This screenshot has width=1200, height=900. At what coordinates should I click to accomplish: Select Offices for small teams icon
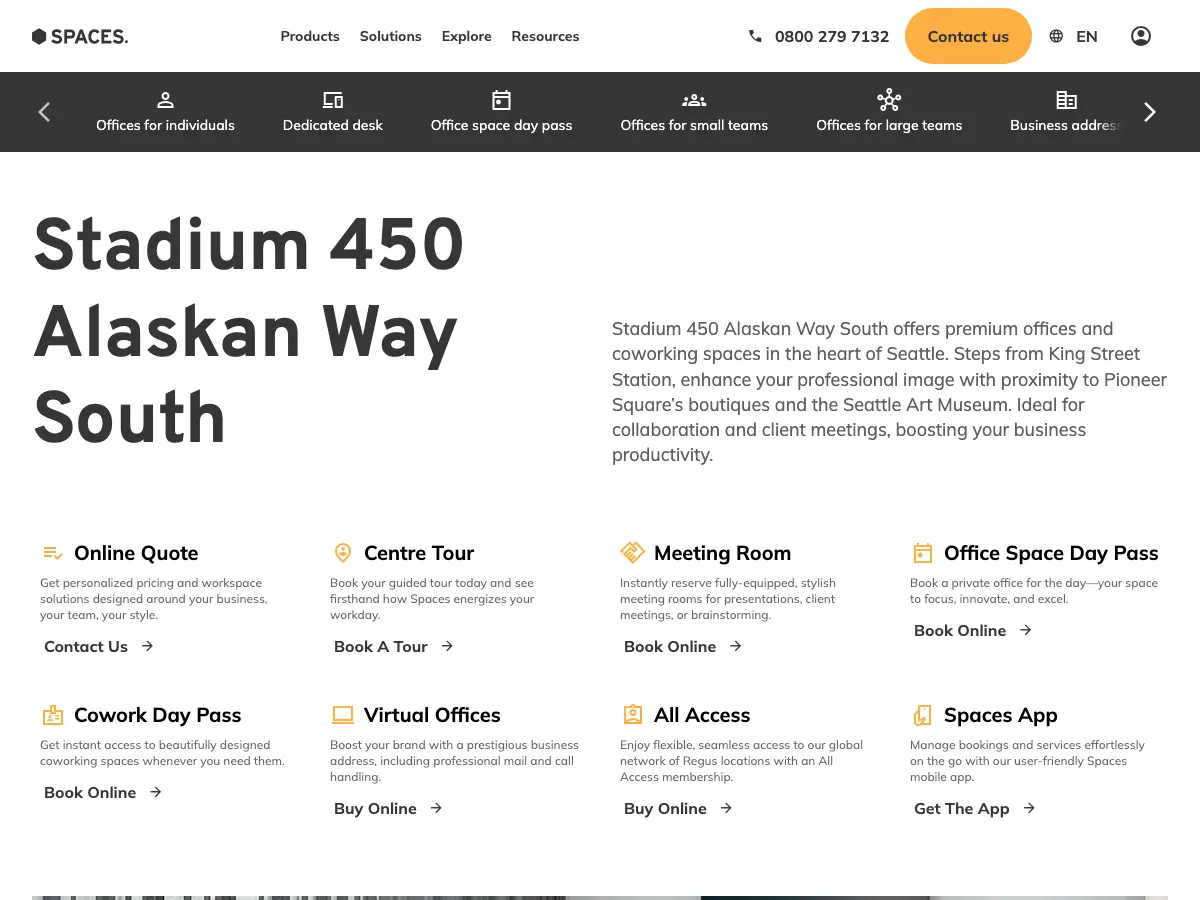694,100
